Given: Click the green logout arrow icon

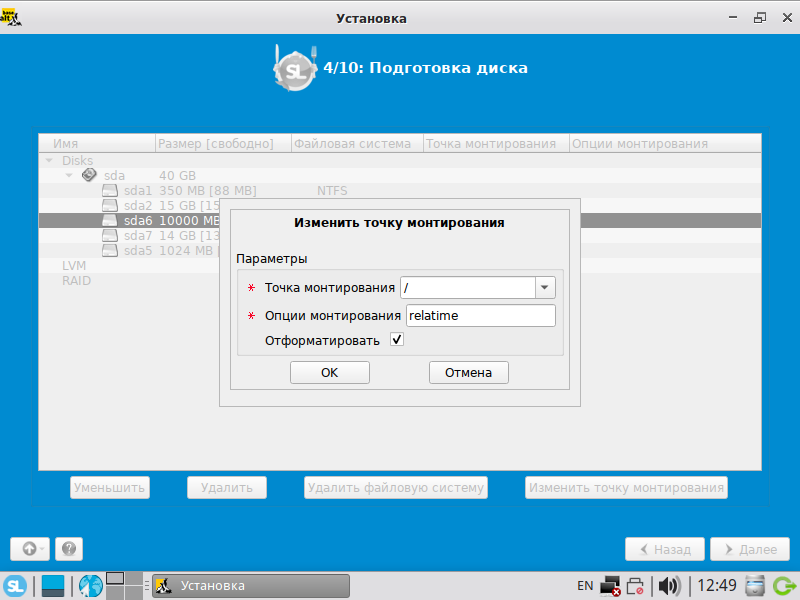Looking at the screenshot, I should pos(784,586).
